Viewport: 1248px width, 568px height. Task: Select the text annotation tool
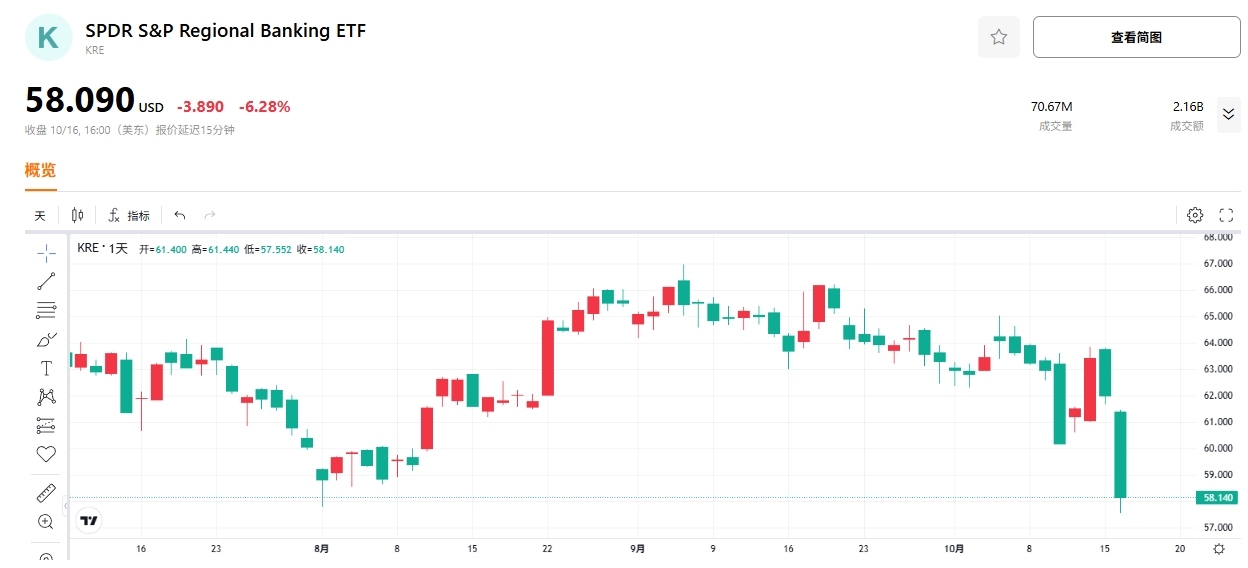(46, 368)
